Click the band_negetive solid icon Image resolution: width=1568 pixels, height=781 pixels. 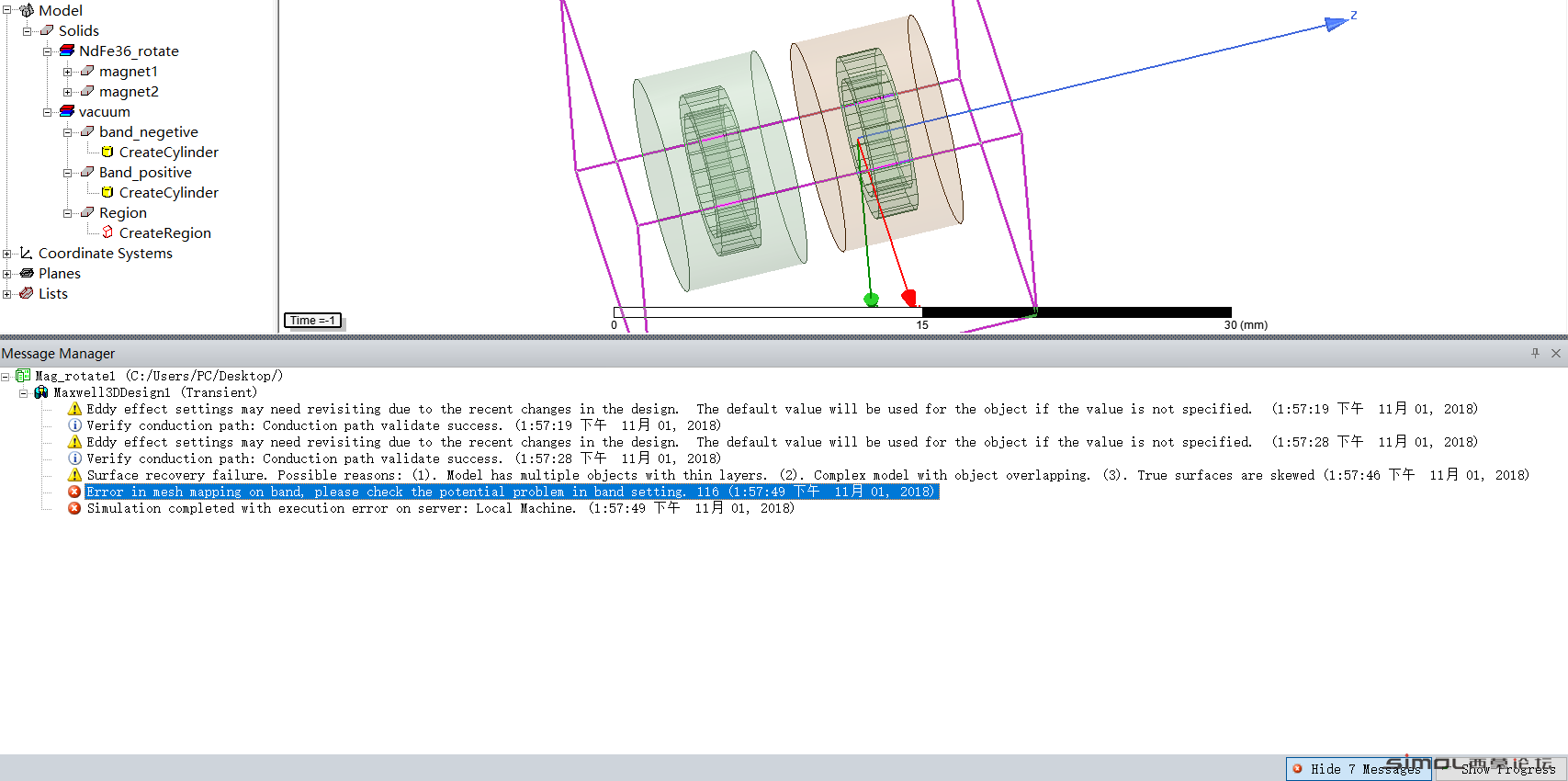[x=87, y=131]
